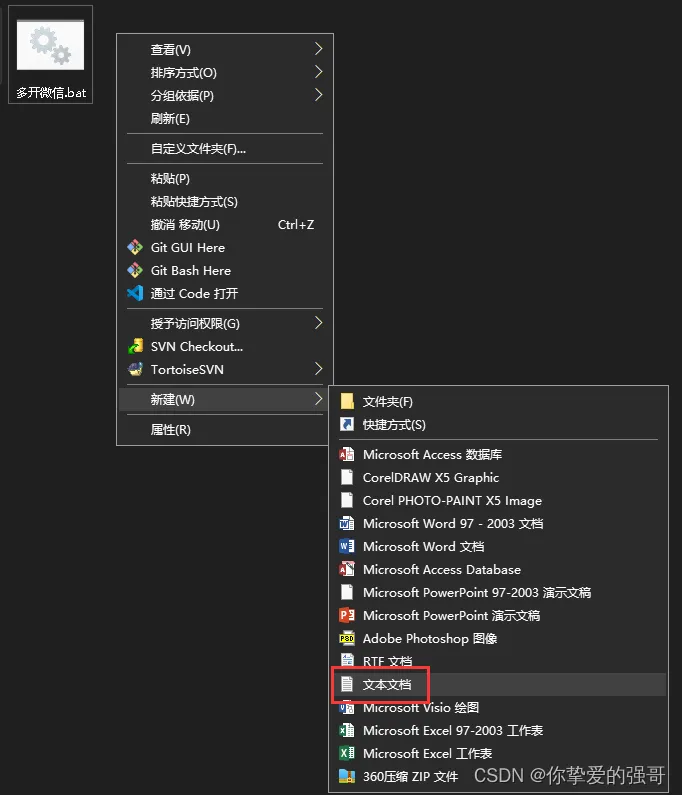This screenshot has width=682, height=795.
Task: Click the Git Bash Here icon
Action: click(135, 270)
